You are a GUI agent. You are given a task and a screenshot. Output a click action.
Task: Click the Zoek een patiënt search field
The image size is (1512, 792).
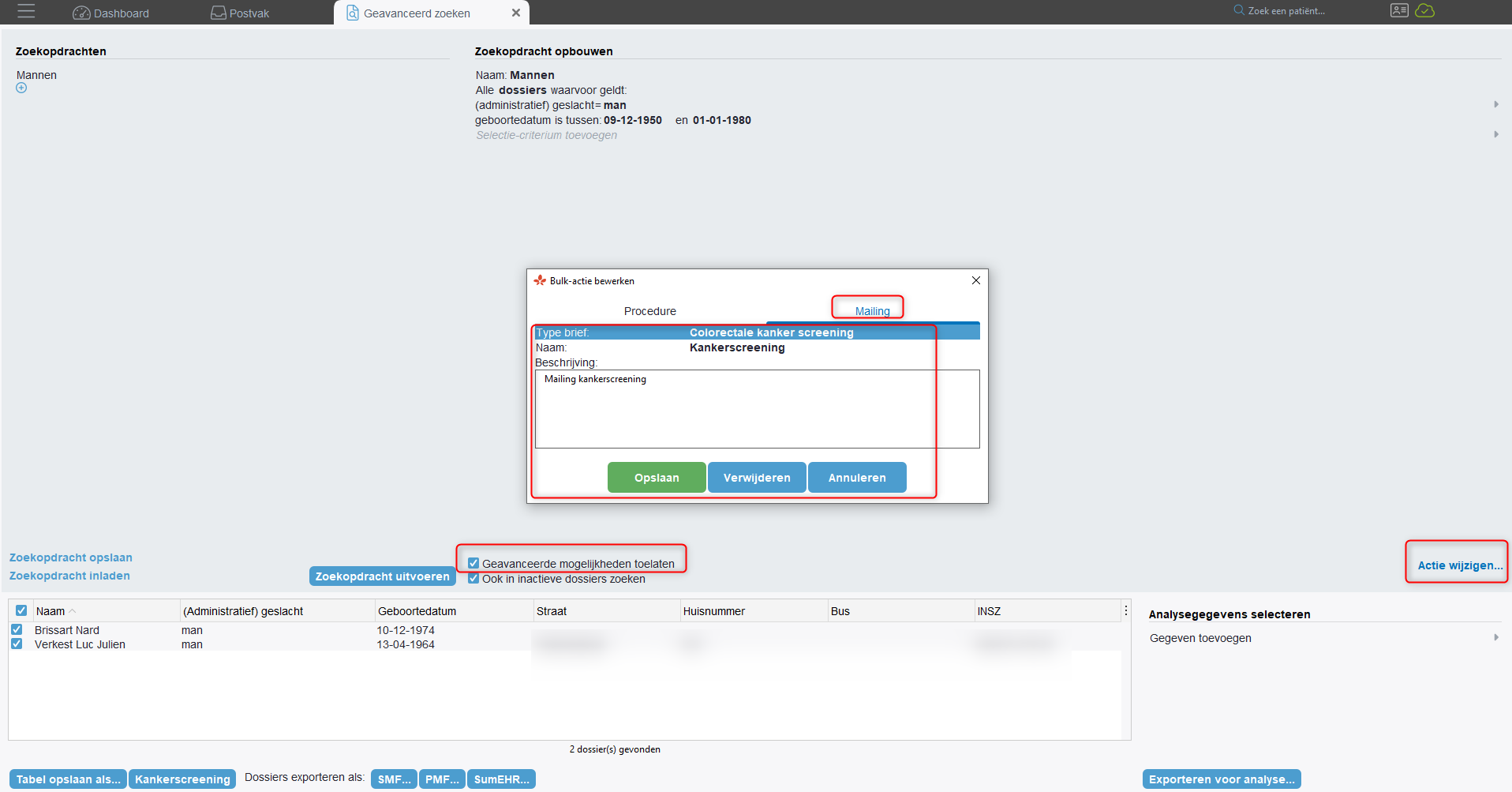1286,11
